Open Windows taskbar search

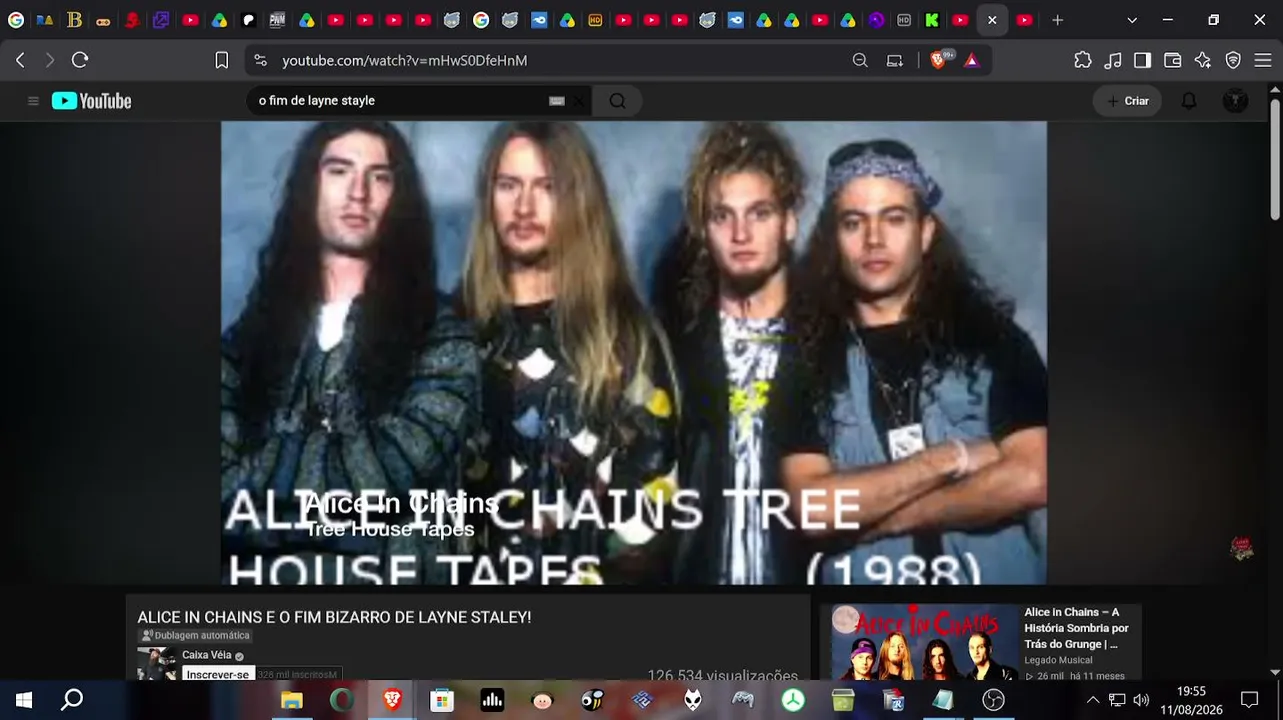pyautogui.click(x=72, y=700)
